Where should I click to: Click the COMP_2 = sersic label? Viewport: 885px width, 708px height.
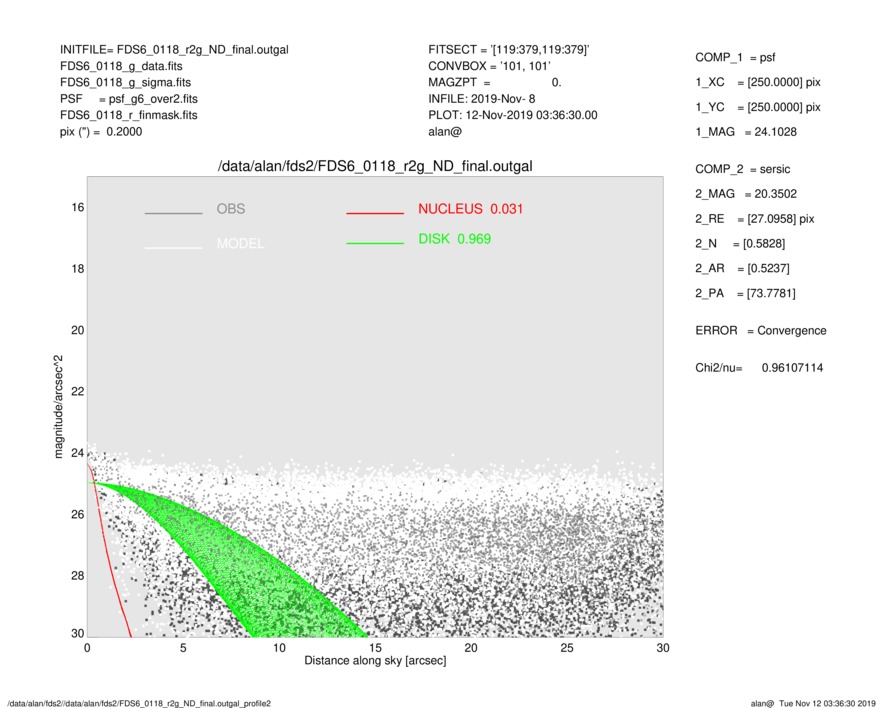point(743,169)
